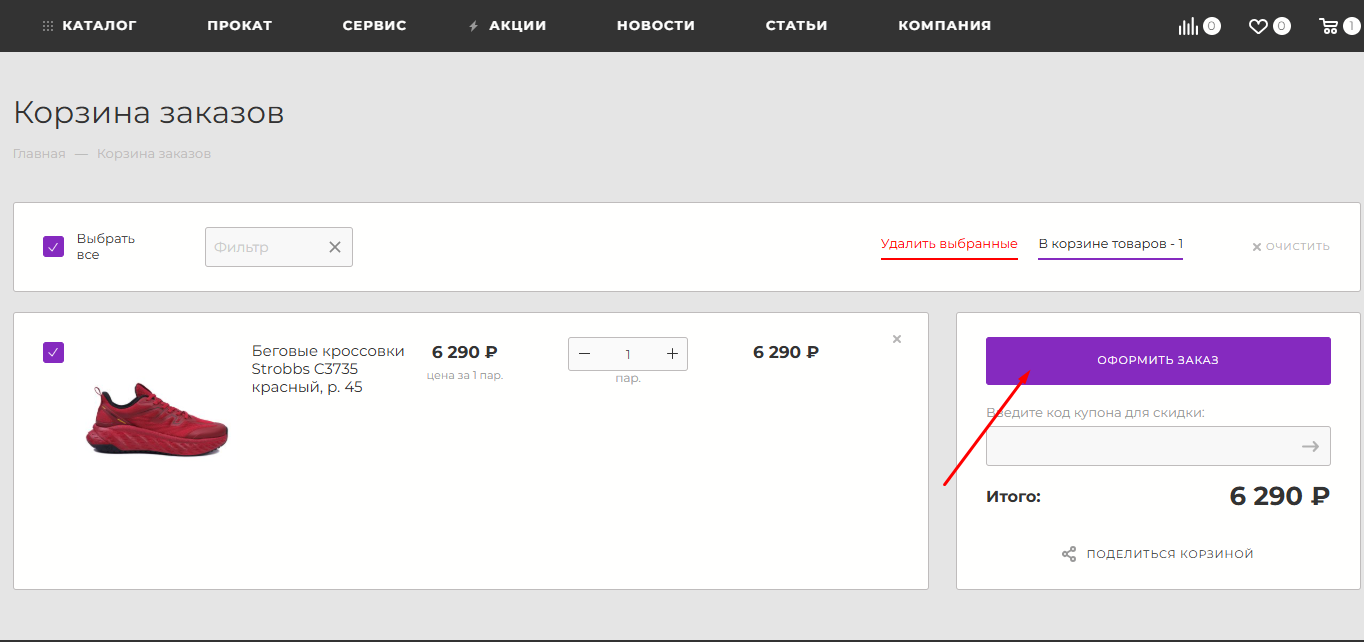Screen dimensions: 1364x642
Task: Apply coupon code with arrow icon
Action: [x=1310, y=446]
